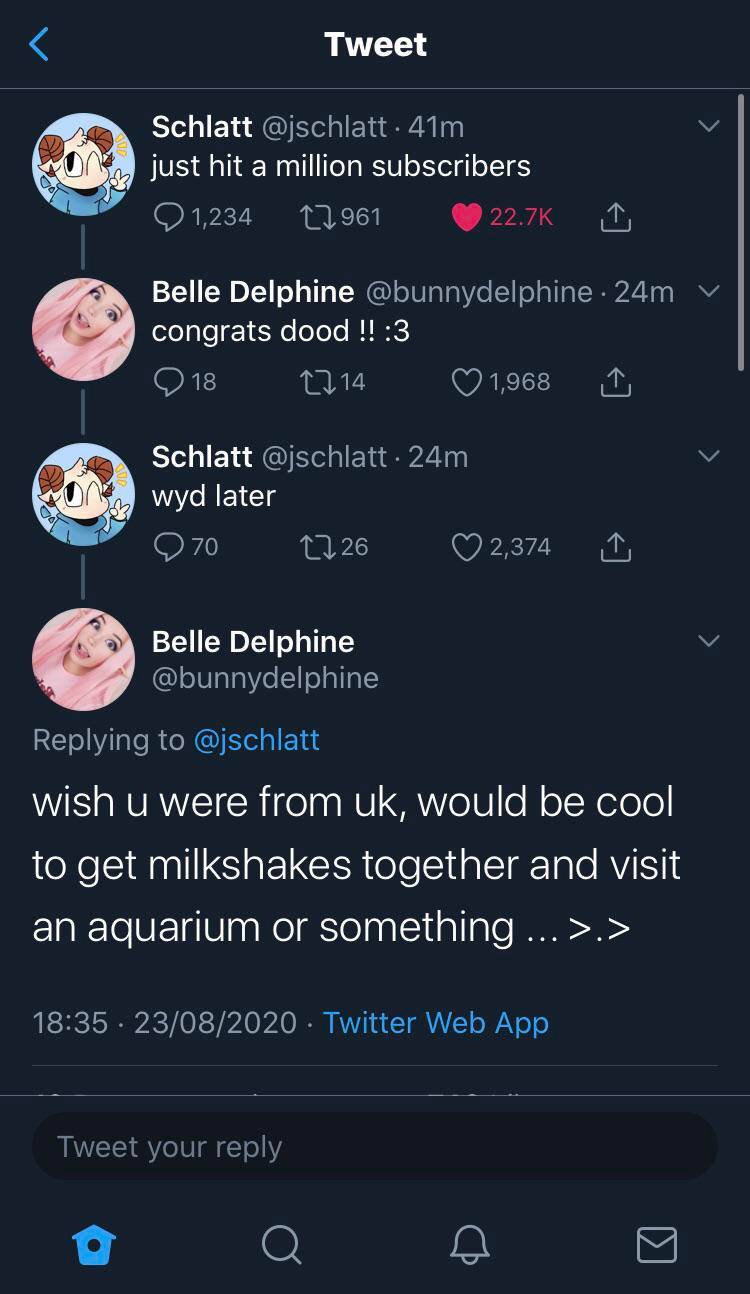This screenshot has height=1294, width=750.
Task: Unlike Schlatt's million subscribers tweet
Action: (467, 217)
